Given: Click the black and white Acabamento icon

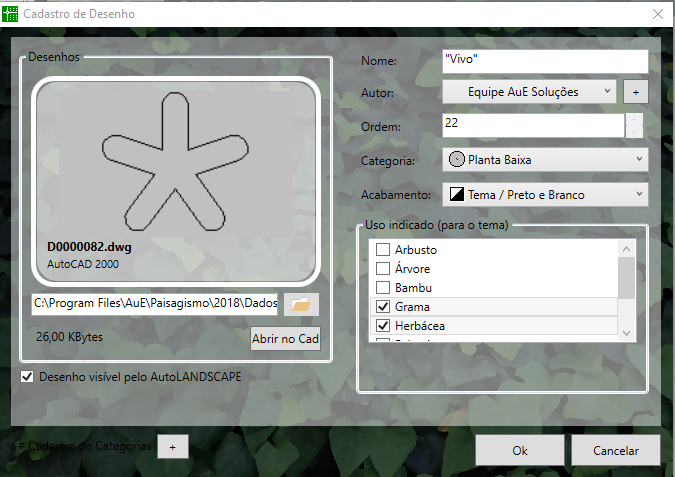Looking at the screenshot, I should point(456,194).
